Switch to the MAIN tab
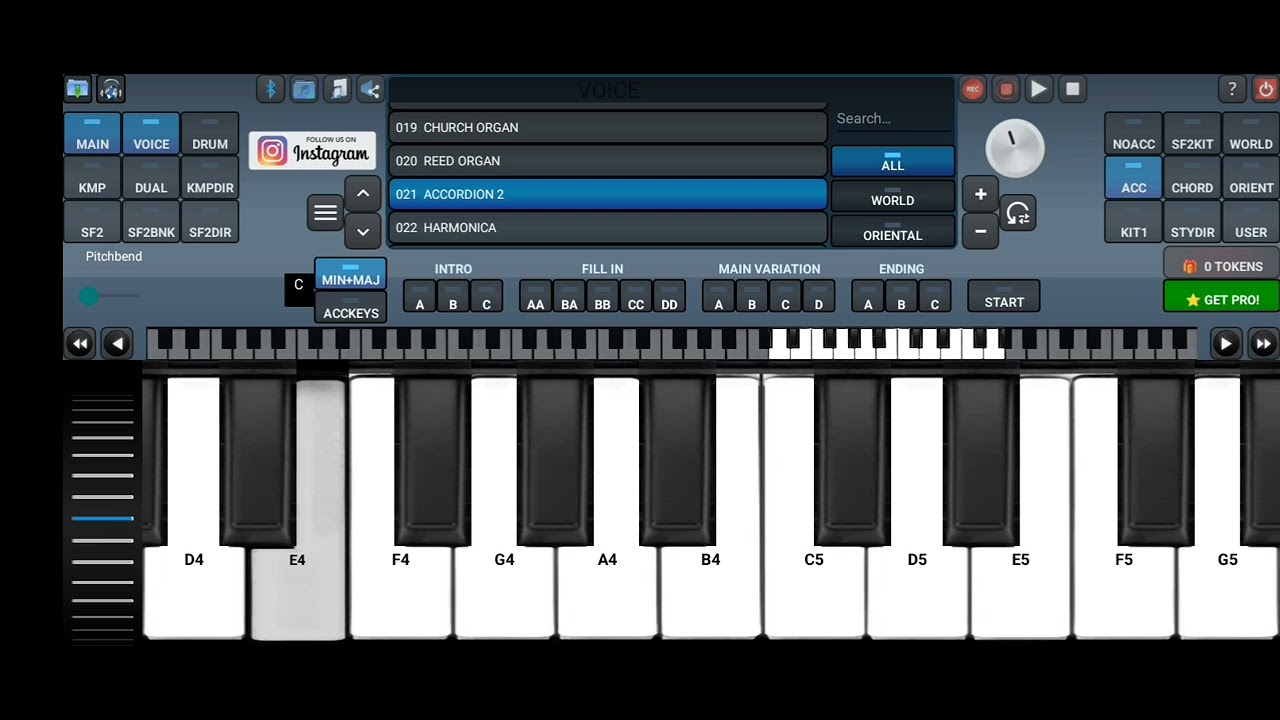 [92, 134]
